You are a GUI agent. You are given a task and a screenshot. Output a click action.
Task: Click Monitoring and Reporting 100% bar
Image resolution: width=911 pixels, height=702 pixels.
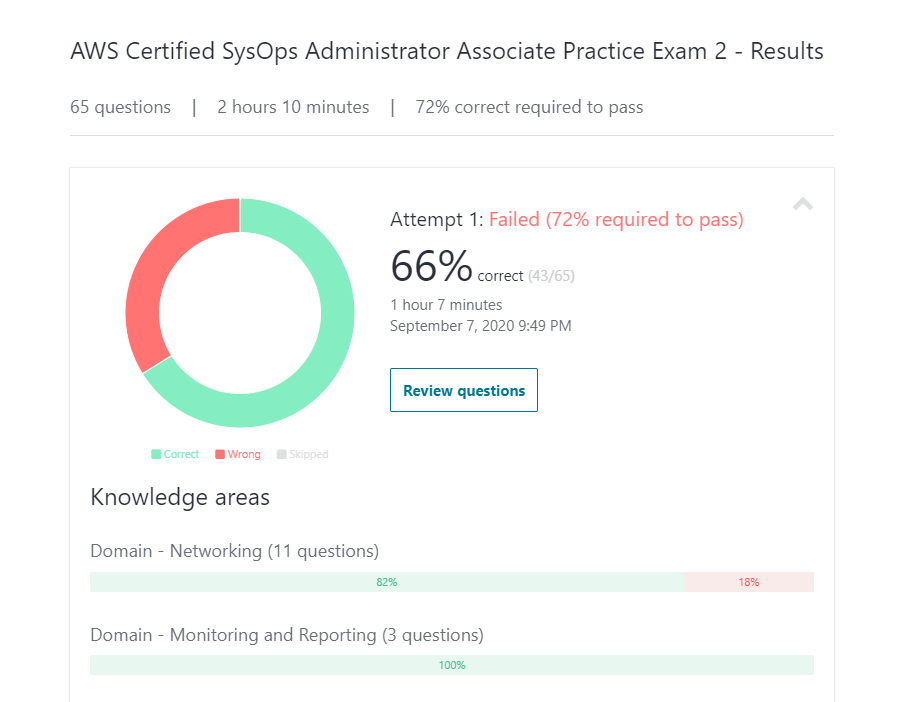pyautogui.click(x=452, y=665)
